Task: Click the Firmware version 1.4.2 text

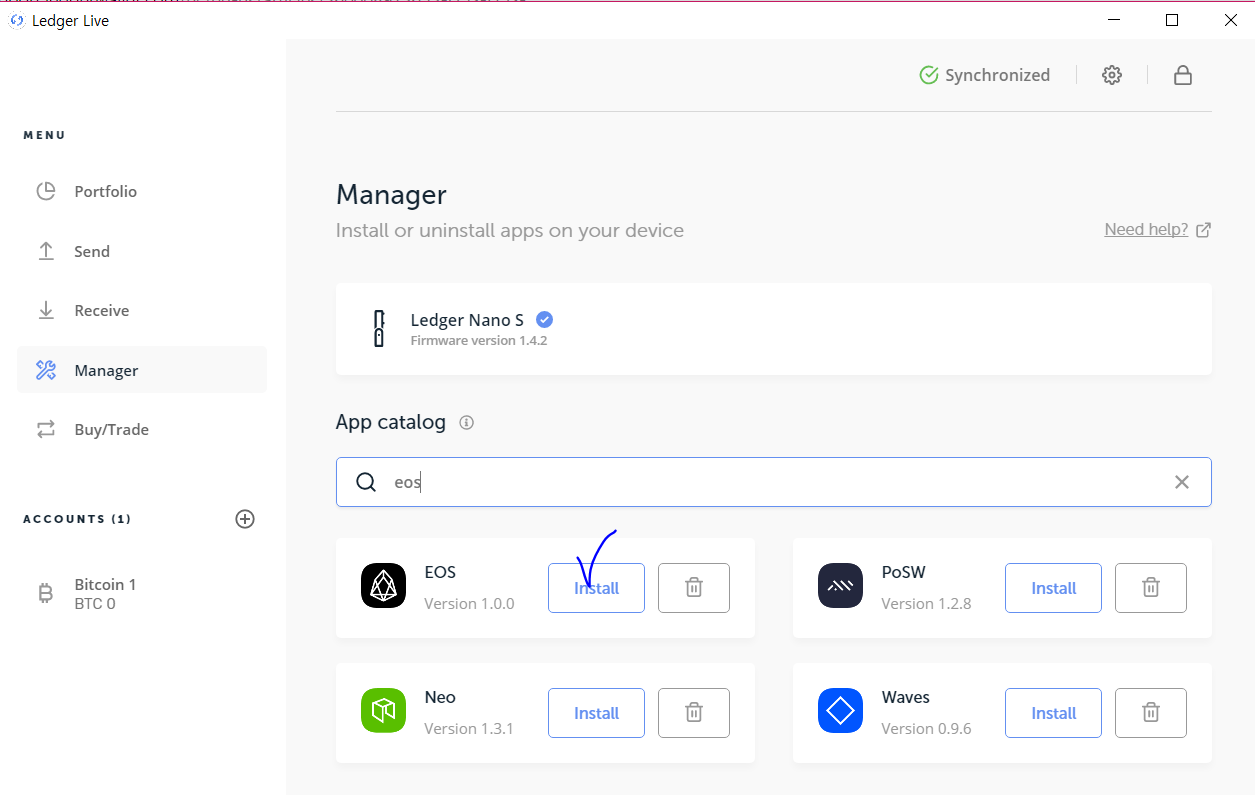Action: tap(479, 341)
